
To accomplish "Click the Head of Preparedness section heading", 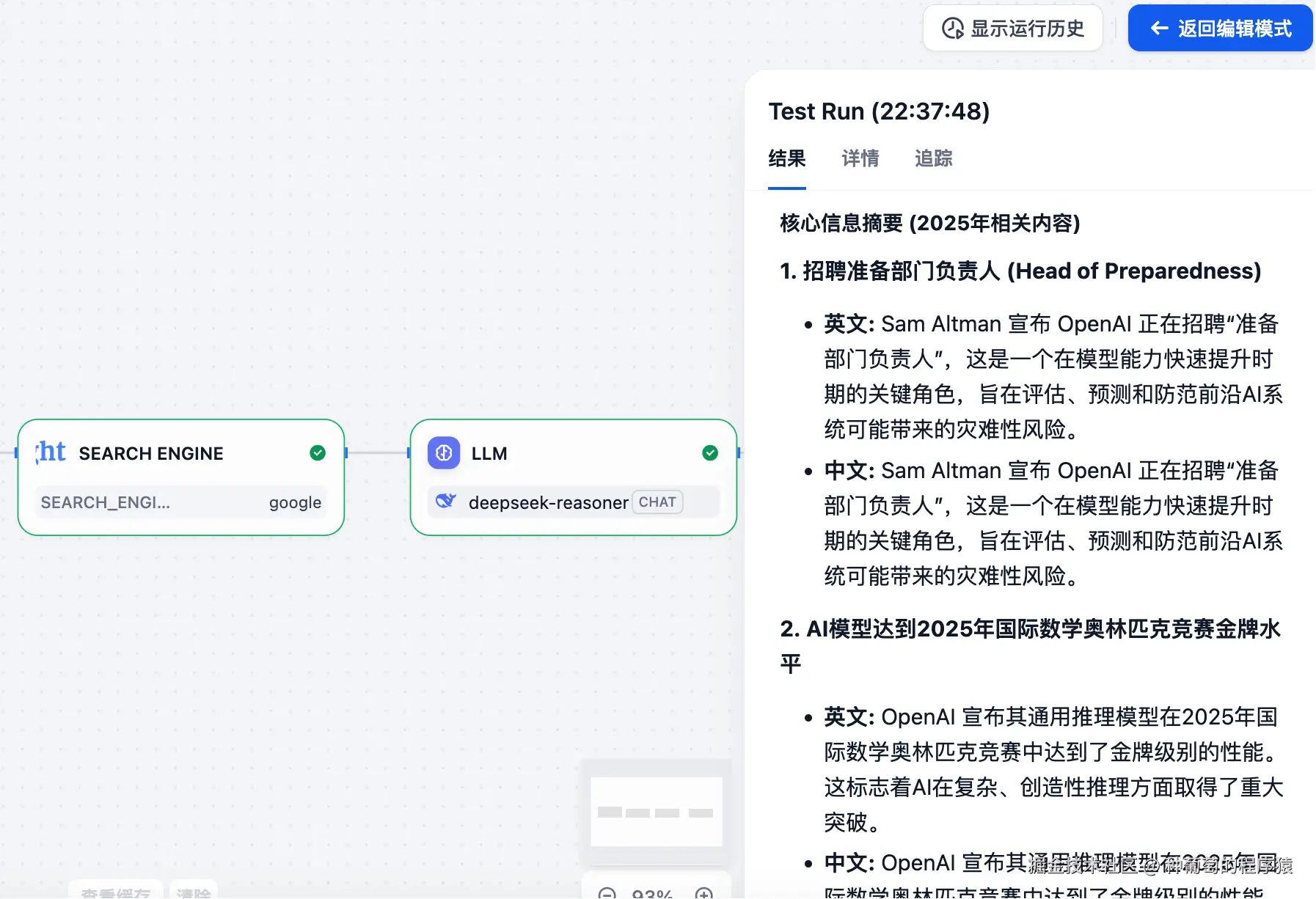I will pyautogui.click(x=1020, y=271).
